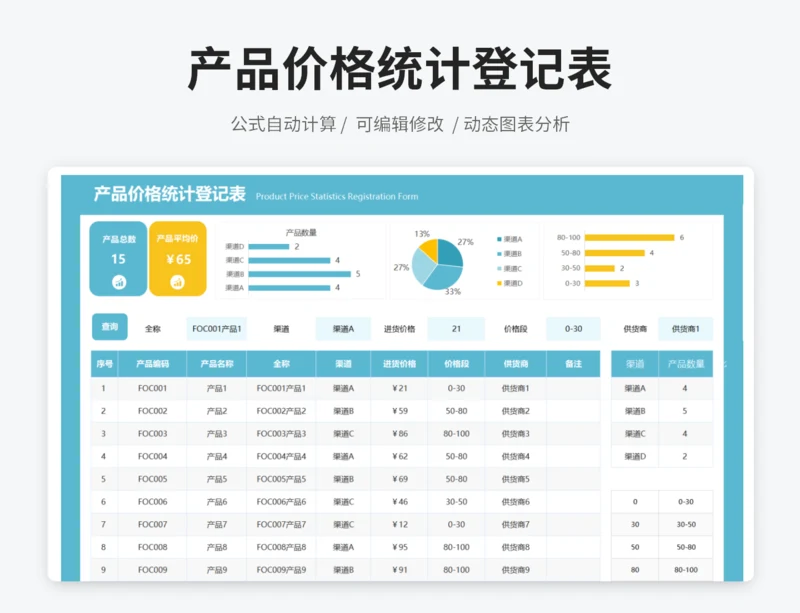This screenshot has height=613, width=800.
Task: Click the 产品名称 column header
Action: [x=216, y=364]
